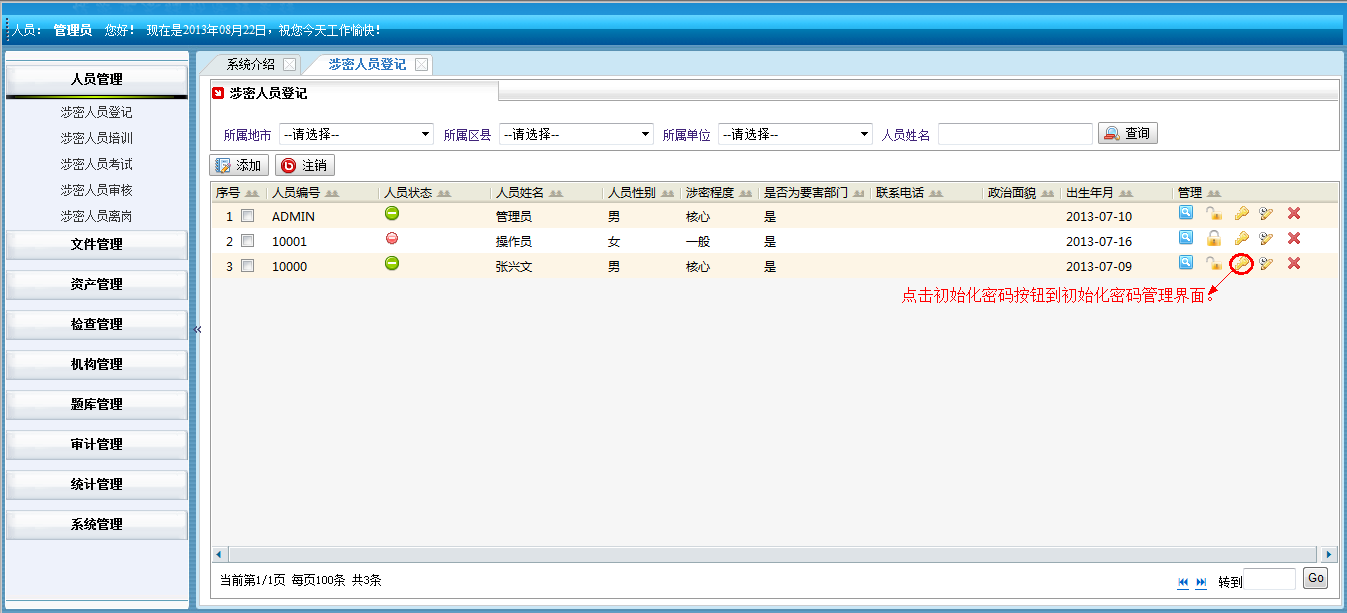Switch to 系统介绍 tab
The width and height of the screenshot is (1347, 613).
[250, 64]
